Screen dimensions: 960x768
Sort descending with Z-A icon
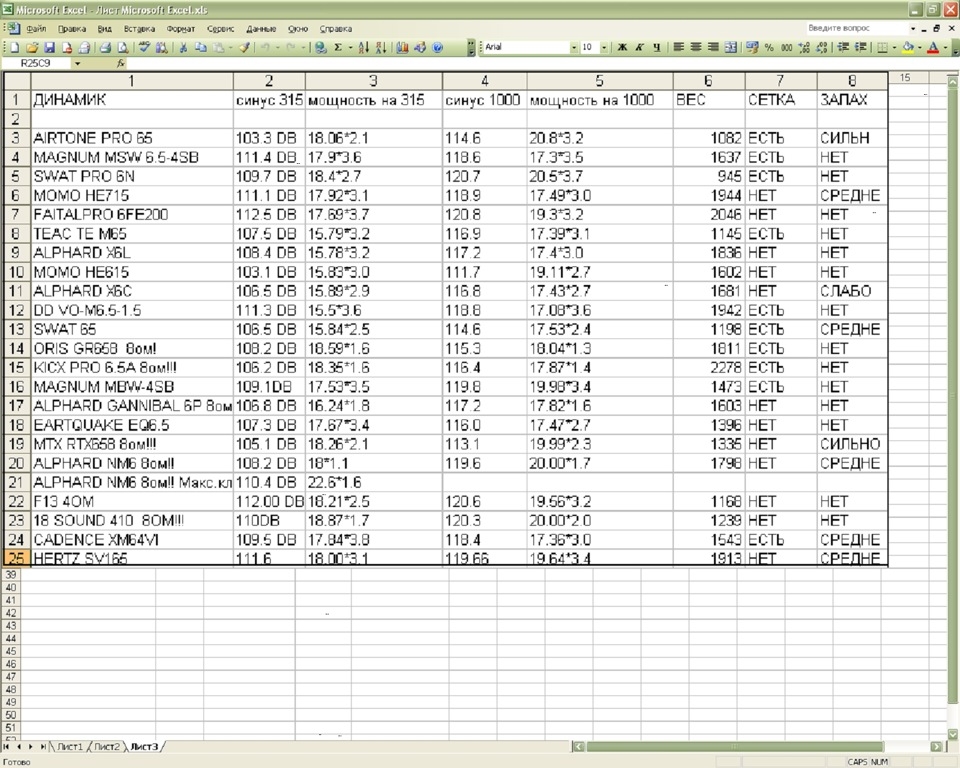pyautogui.click(x=381, y=47)
